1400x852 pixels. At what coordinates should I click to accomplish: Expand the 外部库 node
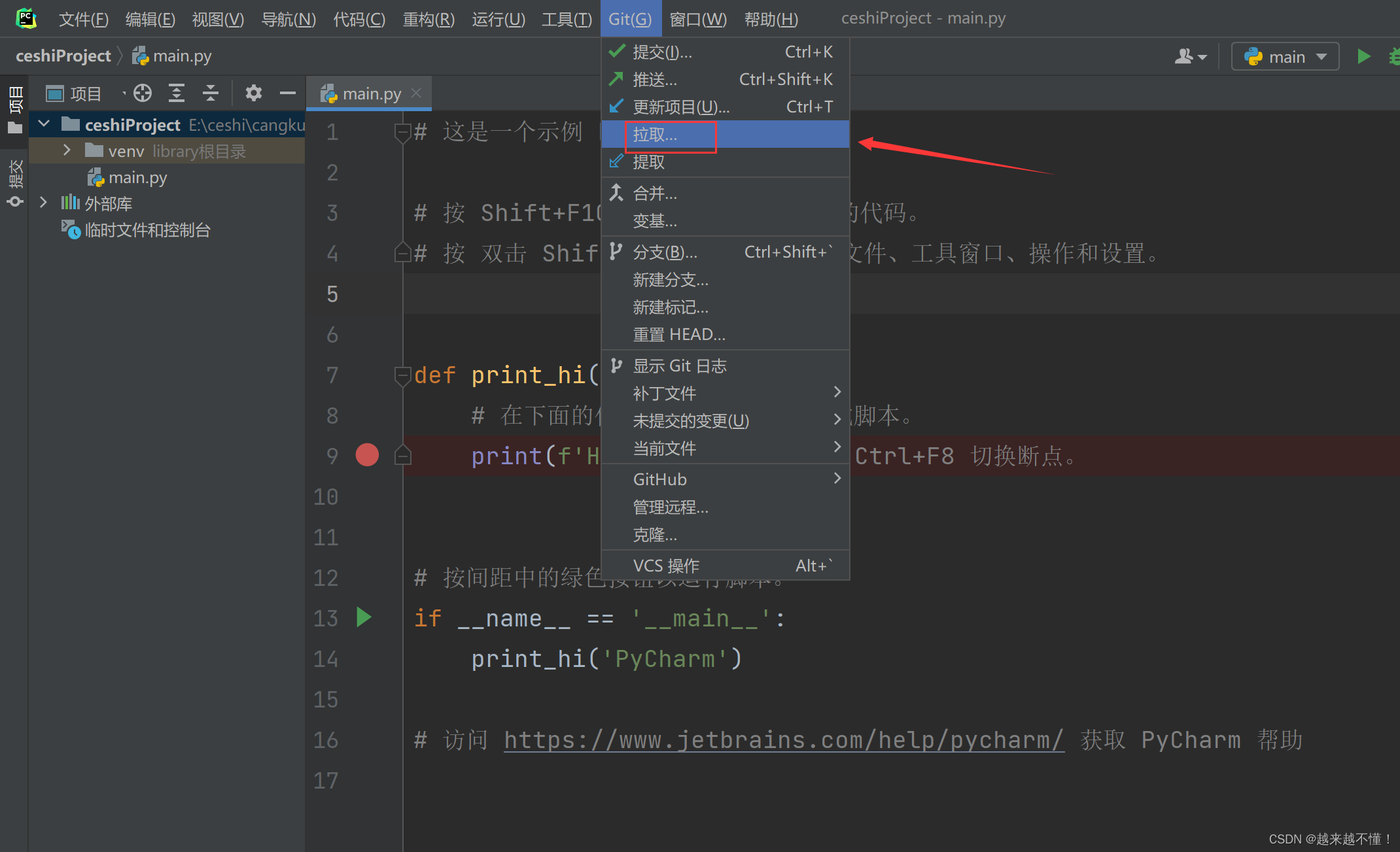[43, 203]
